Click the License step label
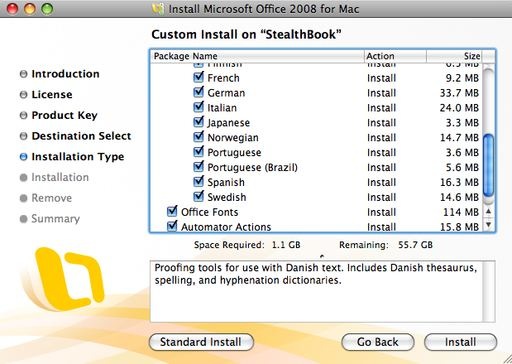Screen dimensions: 512x364 point(52,95)
